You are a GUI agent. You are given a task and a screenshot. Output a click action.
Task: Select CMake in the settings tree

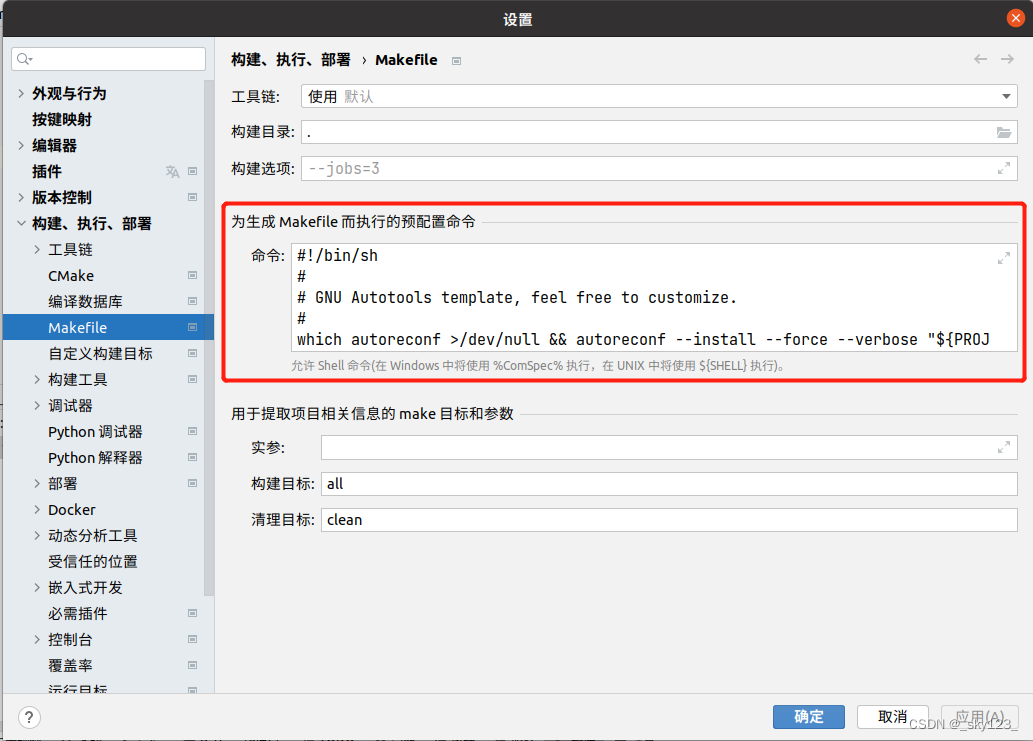click(x=71, y=276)
